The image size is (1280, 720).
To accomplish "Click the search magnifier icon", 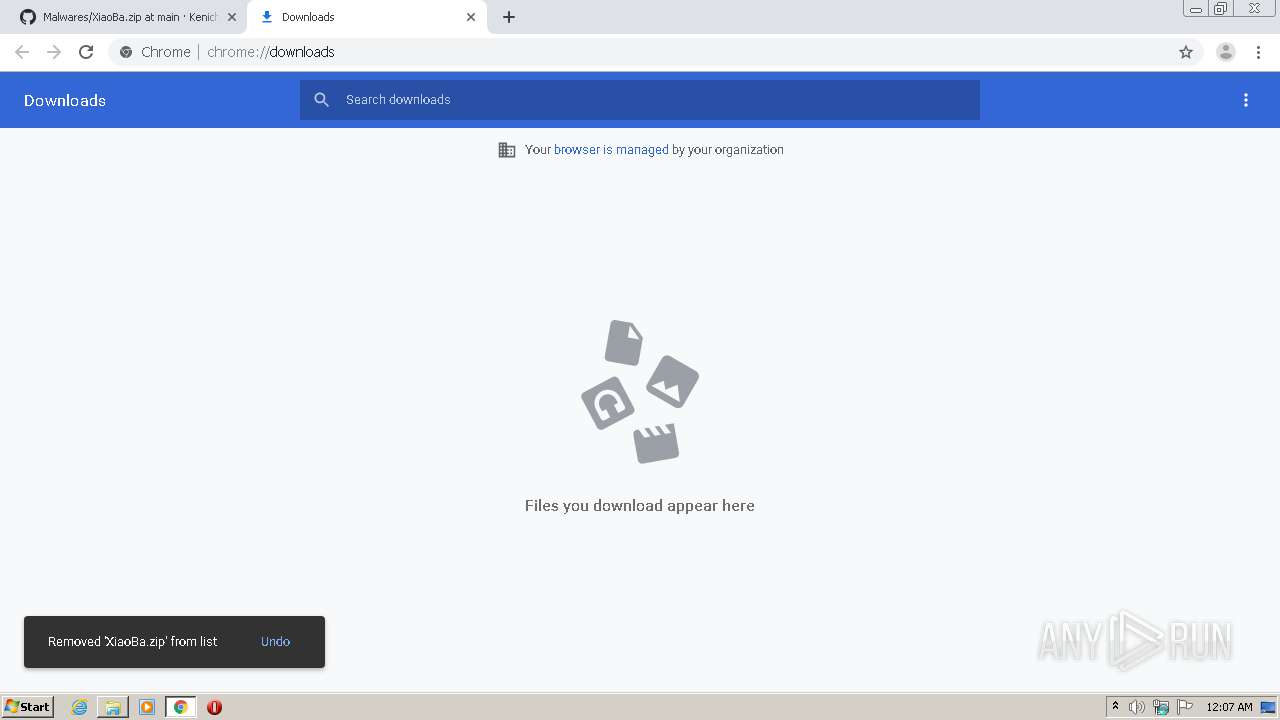I will tap(321, 100).
